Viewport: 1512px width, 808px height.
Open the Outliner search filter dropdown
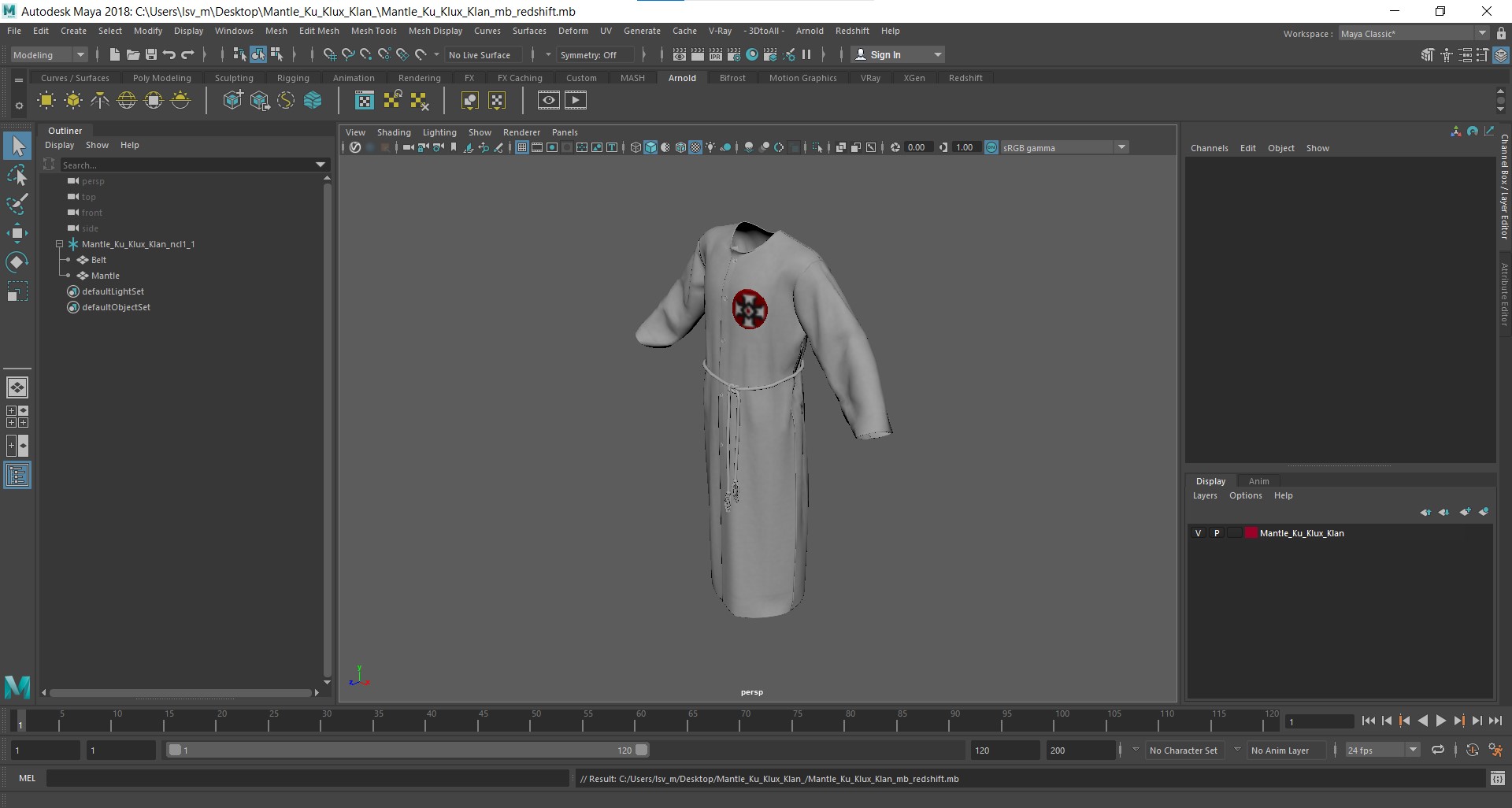(321, 165)
